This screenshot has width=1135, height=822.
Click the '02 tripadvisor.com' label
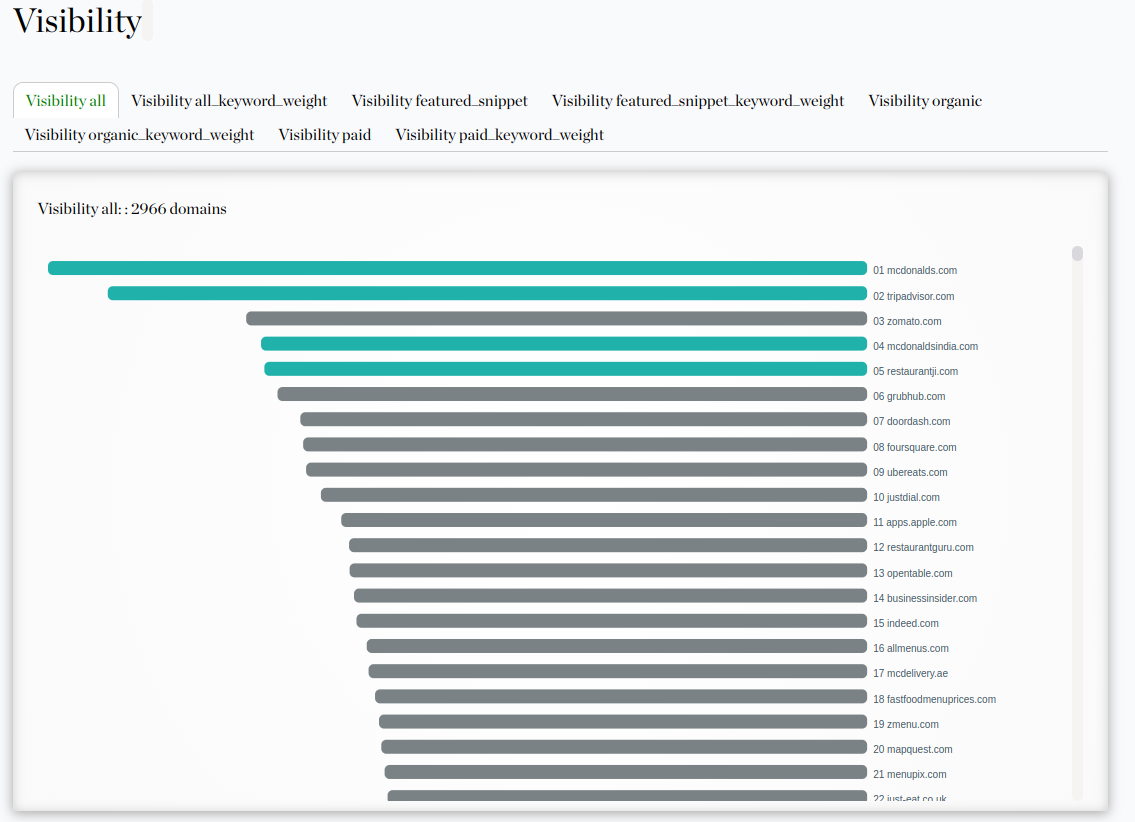click(914, 296)
